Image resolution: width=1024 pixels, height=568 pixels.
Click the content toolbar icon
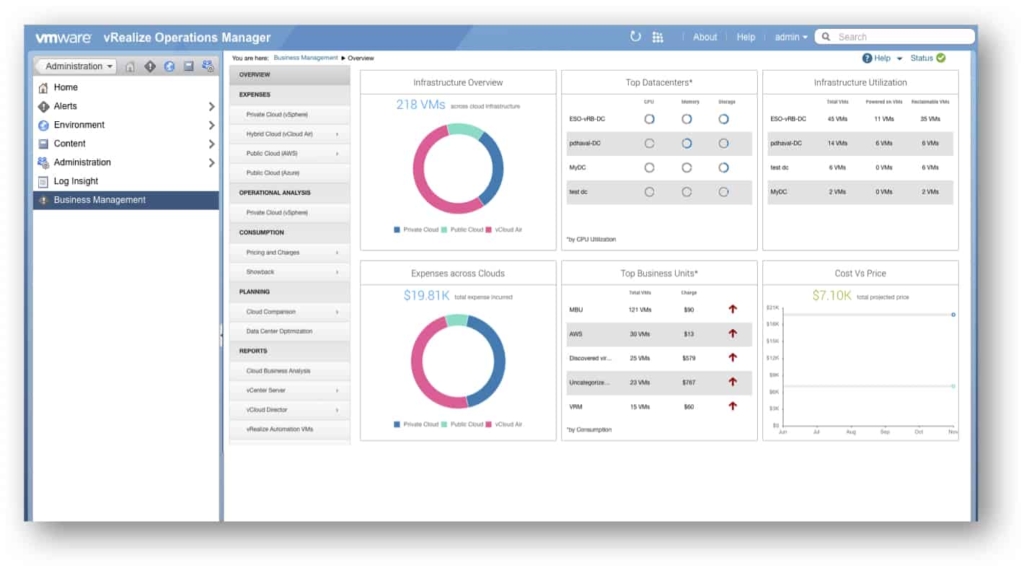pos(189,67)
